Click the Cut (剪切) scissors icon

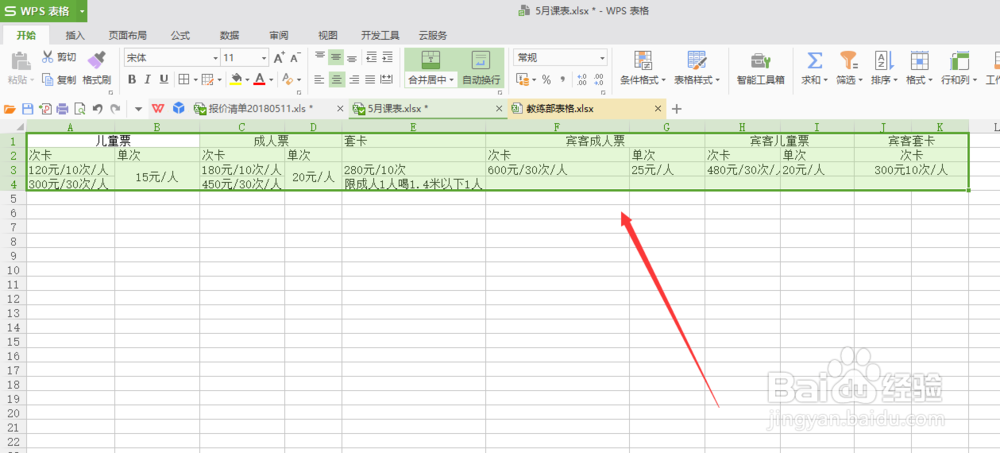48,57
